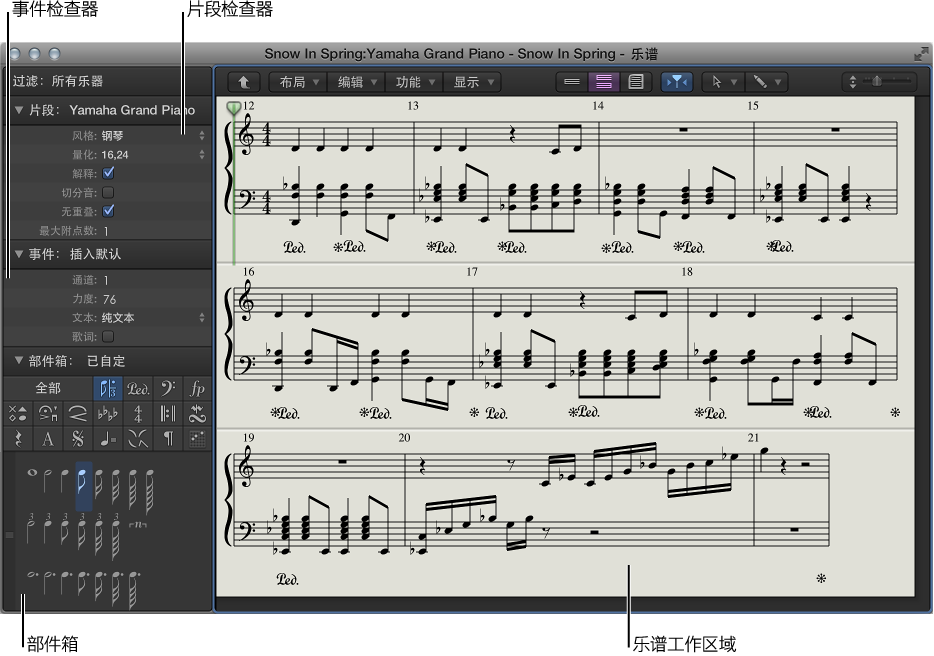The image size is (934, 656).
Task: Open the 功能 menu
Action: pyautogui.click(x=415, y=82)
